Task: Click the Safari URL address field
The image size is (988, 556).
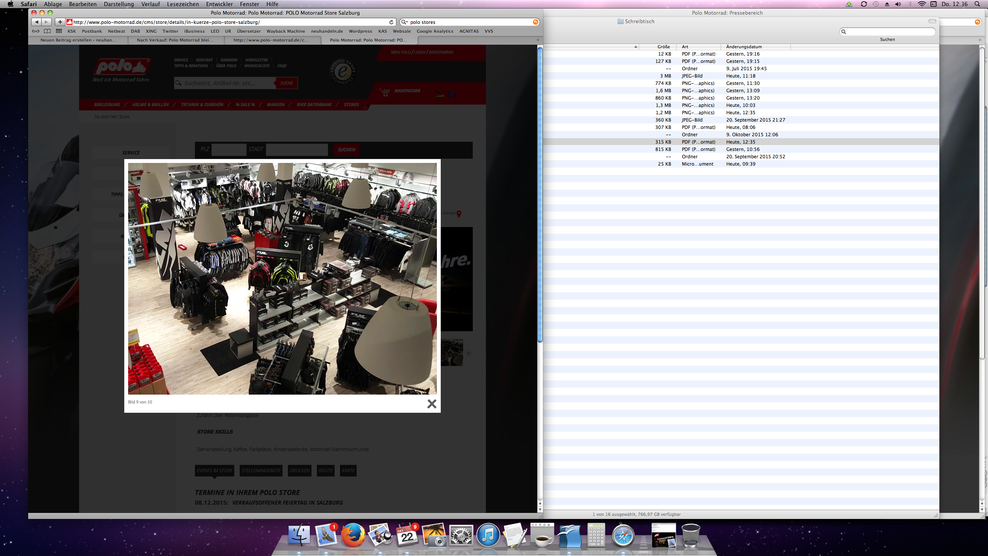Action: pyautogui.click(x=230, y=22)
